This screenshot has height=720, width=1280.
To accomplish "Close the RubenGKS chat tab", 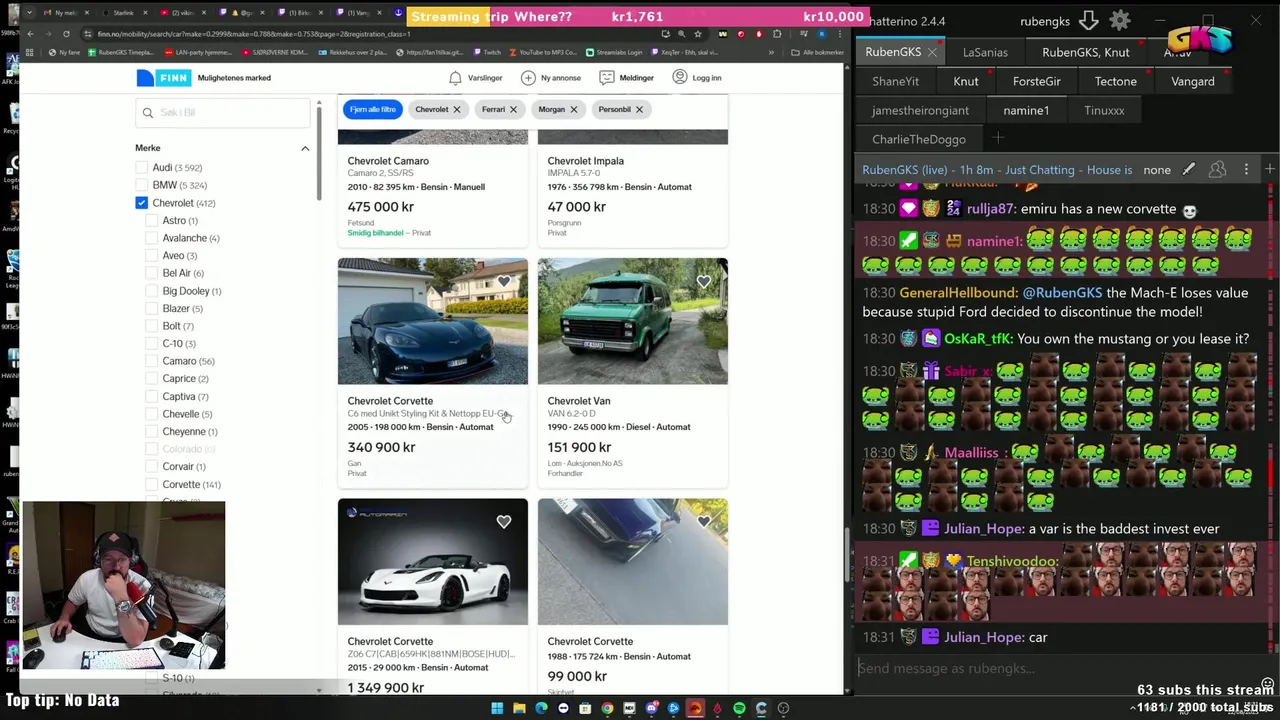I will [x=932, y=52].
